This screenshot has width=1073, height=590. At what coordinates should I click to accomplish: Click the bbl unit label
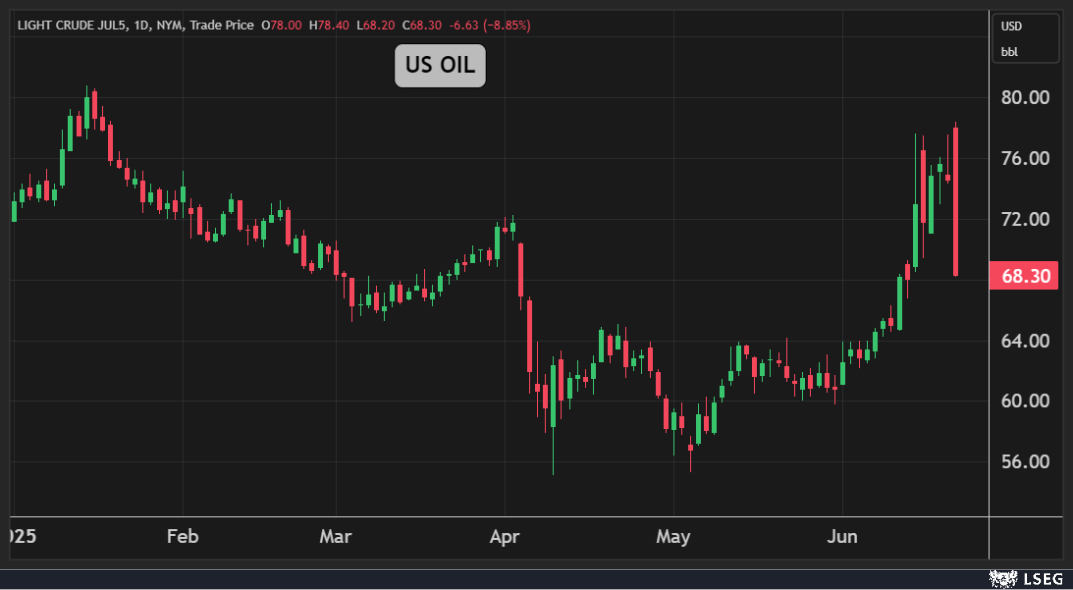(x=1008, y=51)
